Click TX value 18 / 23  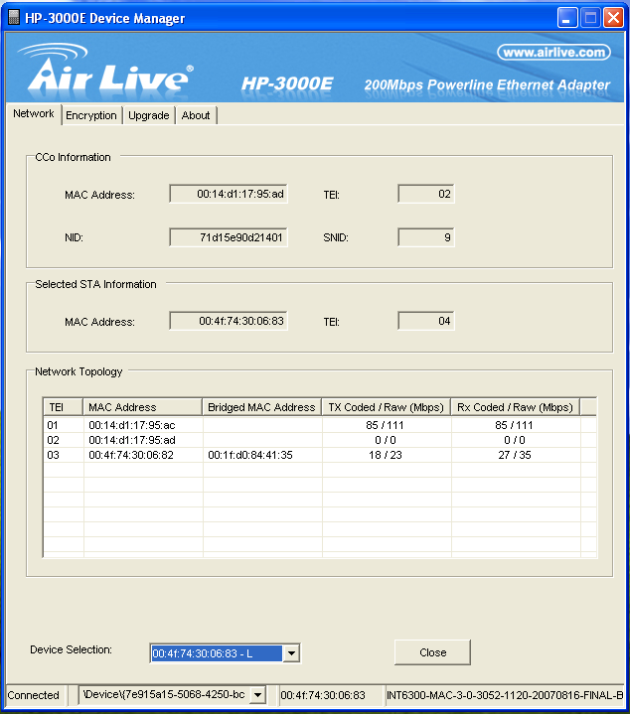tap(385, 455)
